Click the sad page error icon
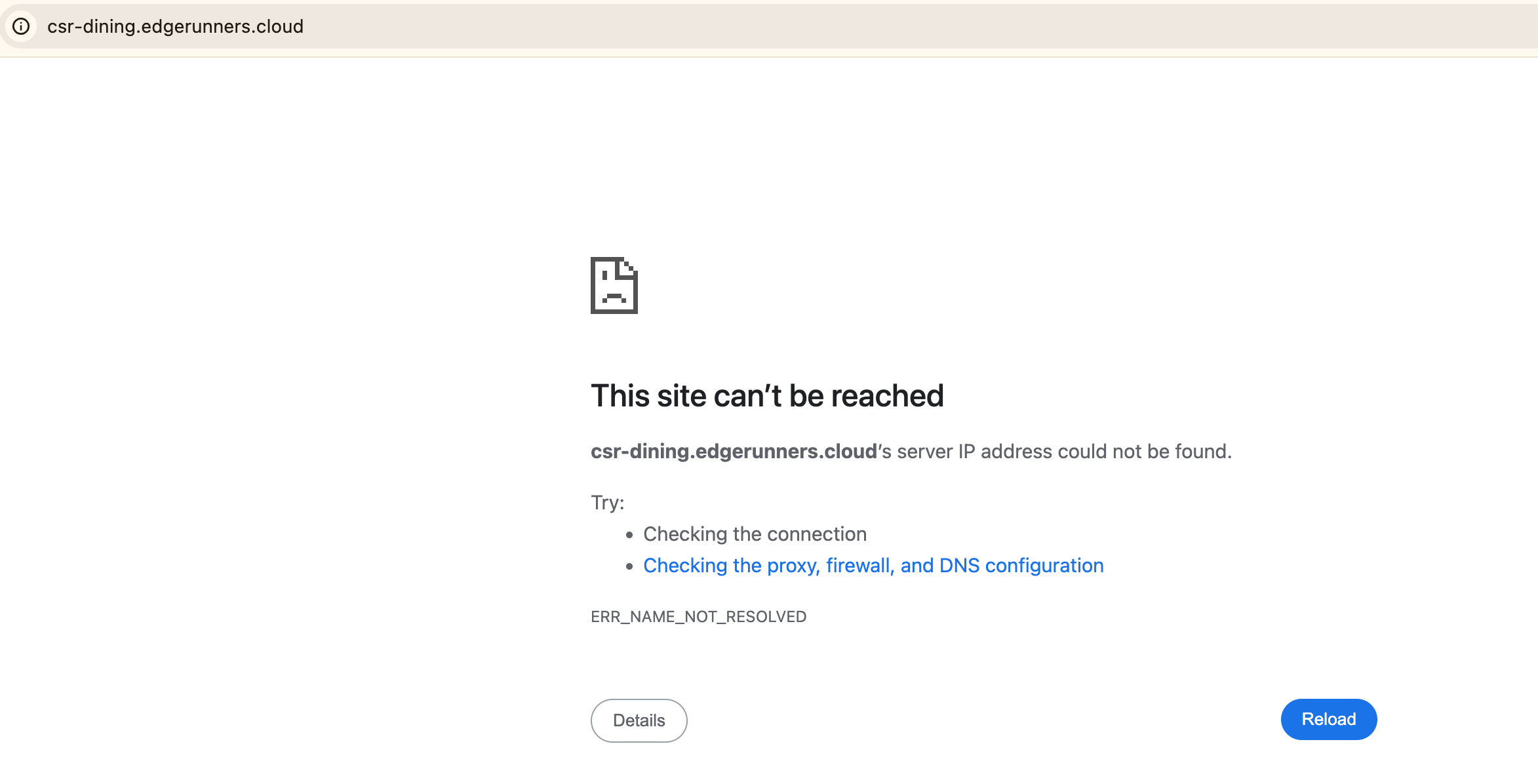This screenshot has width=1538, height=784. point(614,285)
